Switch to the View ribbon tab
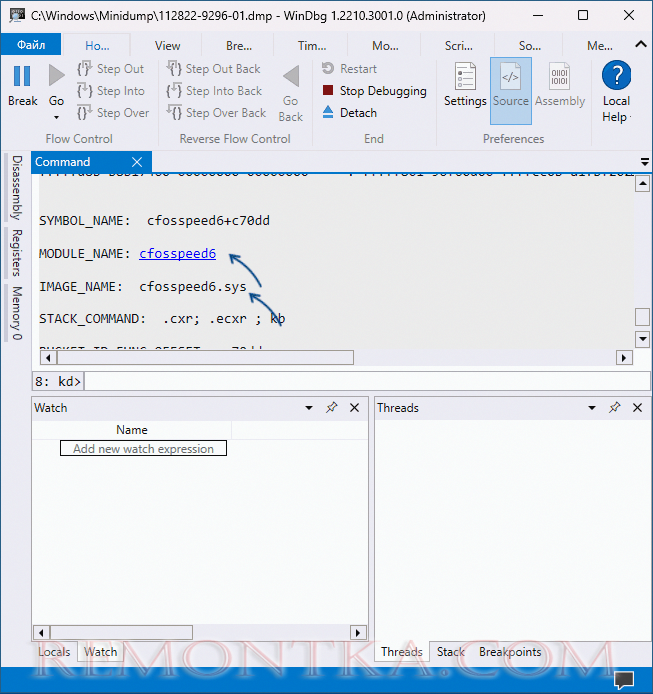This screenshot has height=694, width=653. (x=167, y=46)
